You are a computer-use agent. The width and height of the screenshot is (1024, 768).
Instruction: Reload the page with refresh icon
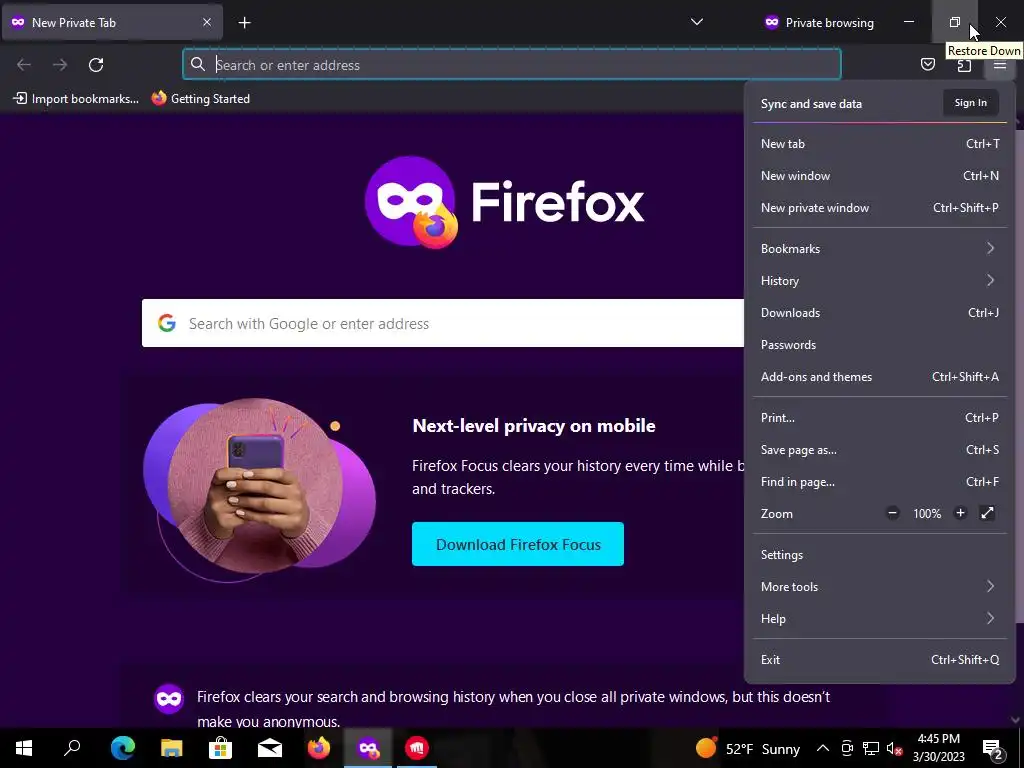coord(96,65)
